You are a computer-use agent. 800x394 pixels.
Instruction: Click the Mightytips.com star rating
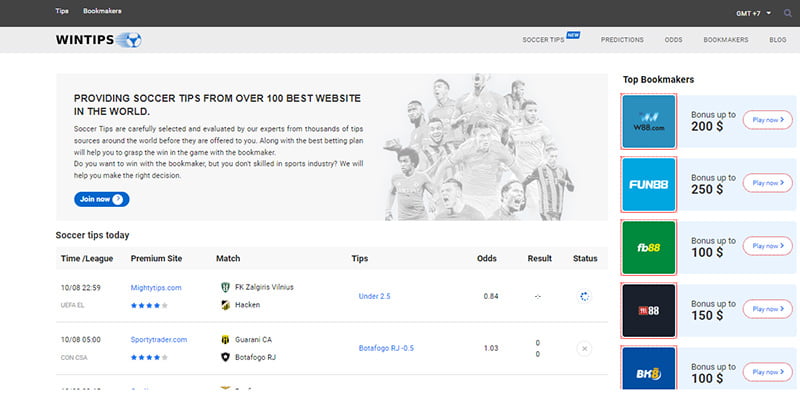coord(149,305)
